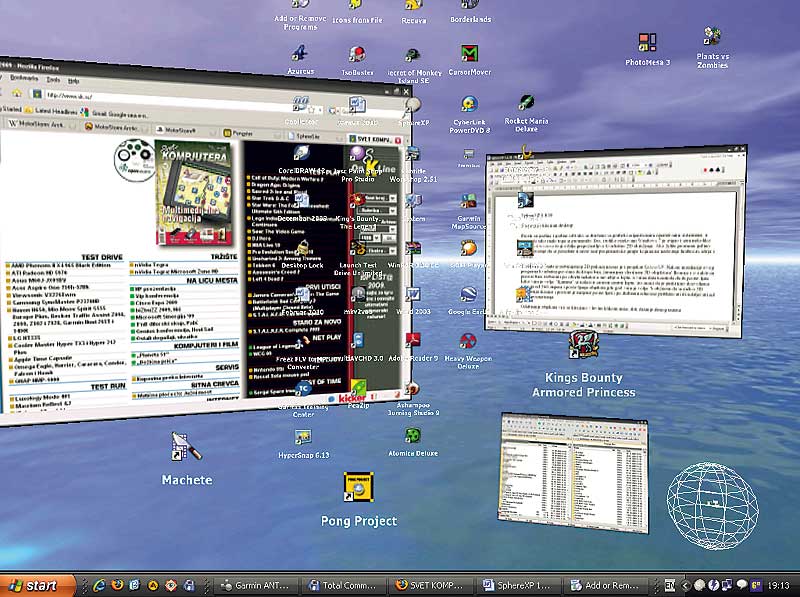
Task: Launch the Atomica Deluxe icon
Action: (413, 436)
